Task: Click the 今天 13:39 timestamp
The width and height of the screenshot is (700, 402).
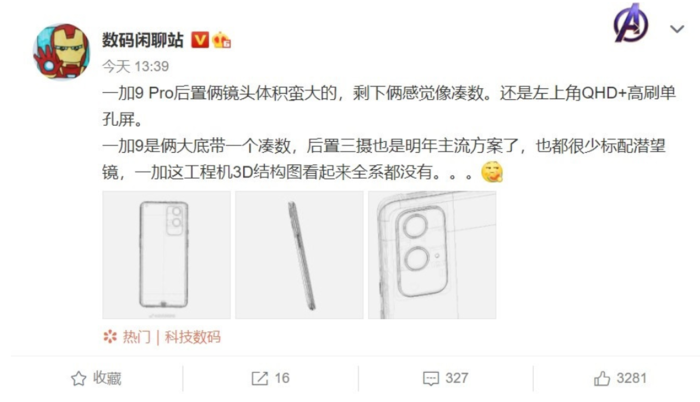Action: 136,67
